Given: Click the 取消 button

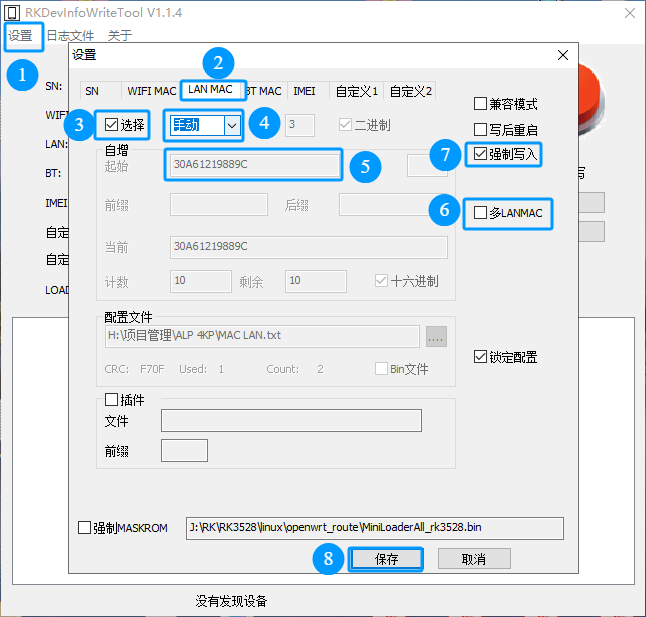Looking at the screenshot, I should tap(474, 559).
